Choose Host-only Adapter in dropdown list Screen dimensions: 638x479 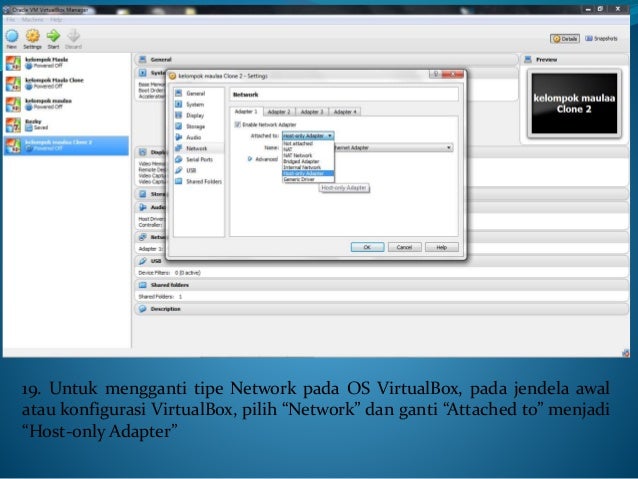pos(308,173)
